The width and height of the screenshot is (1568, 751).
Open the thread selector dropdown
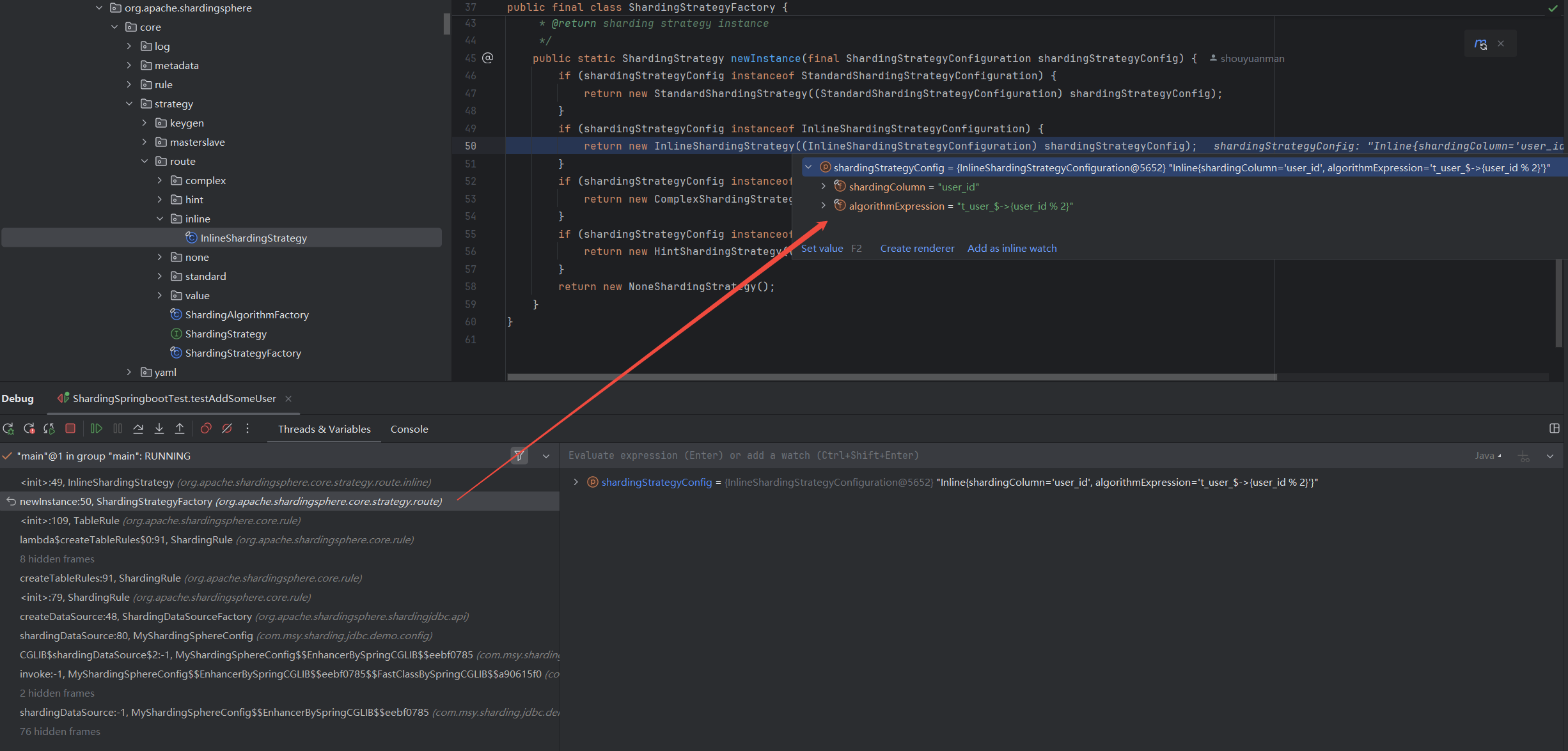pyautogui.click(x=546, y=456)
